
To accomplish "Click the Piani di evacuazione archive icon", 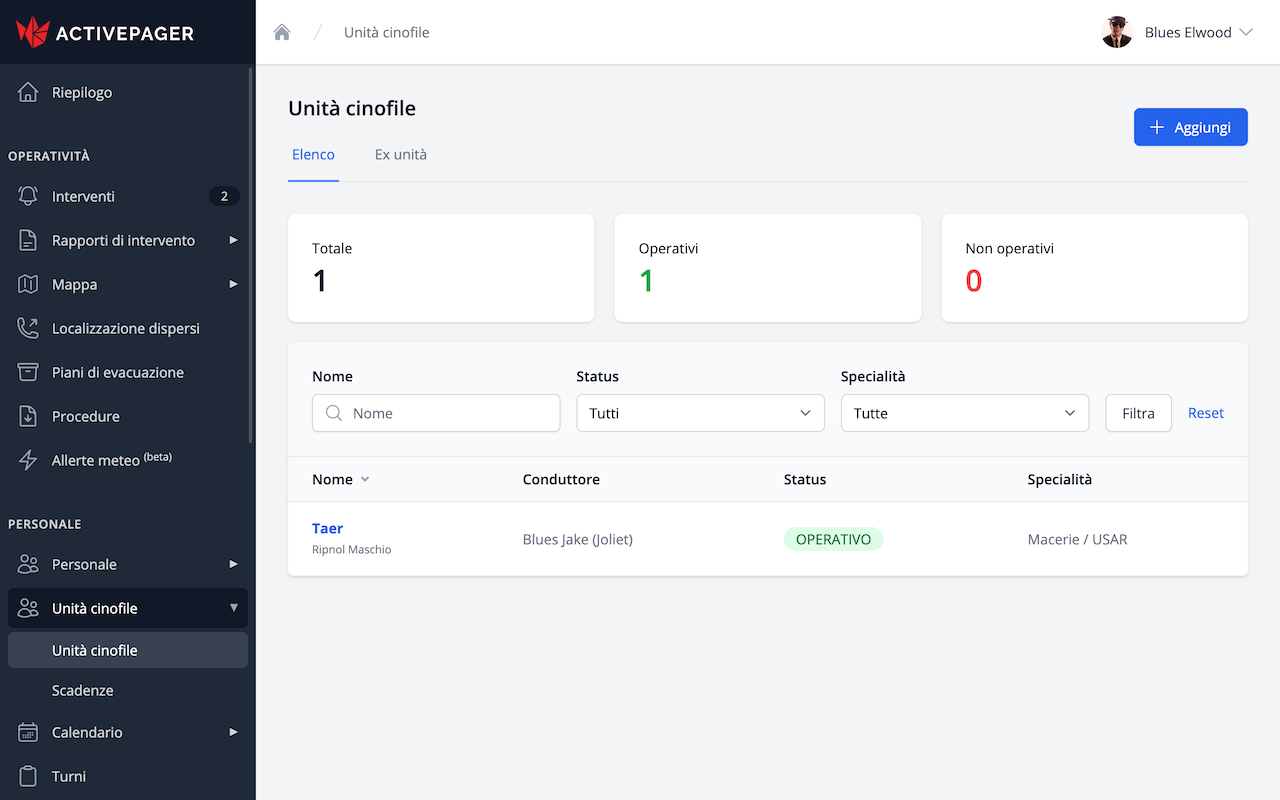I will click(x=28, y=372).
